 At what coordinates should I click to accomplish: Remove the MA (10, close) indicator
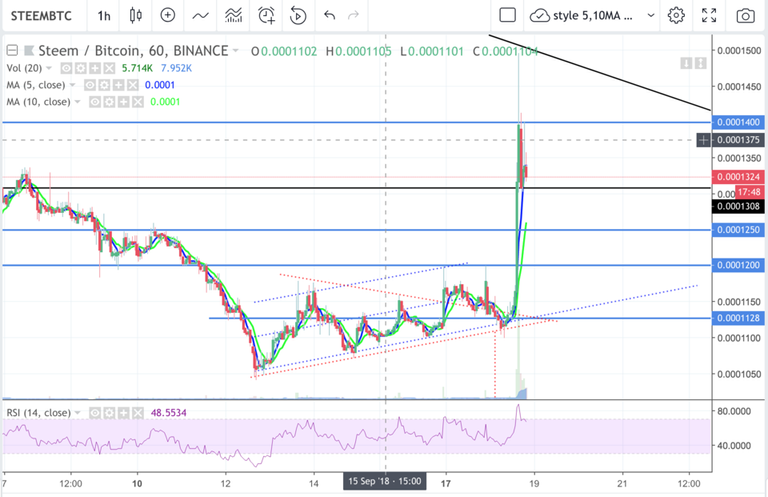138,102
